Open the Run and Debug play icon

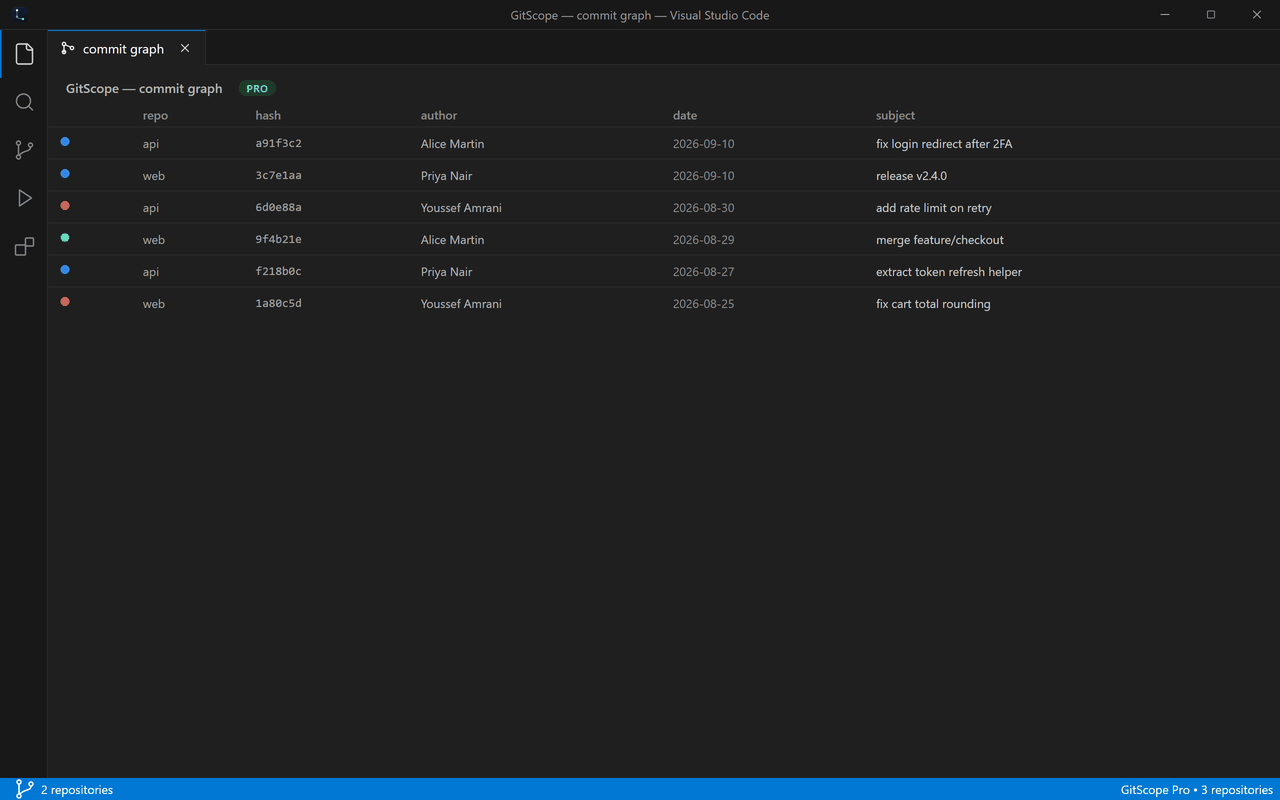coord(24,198)
